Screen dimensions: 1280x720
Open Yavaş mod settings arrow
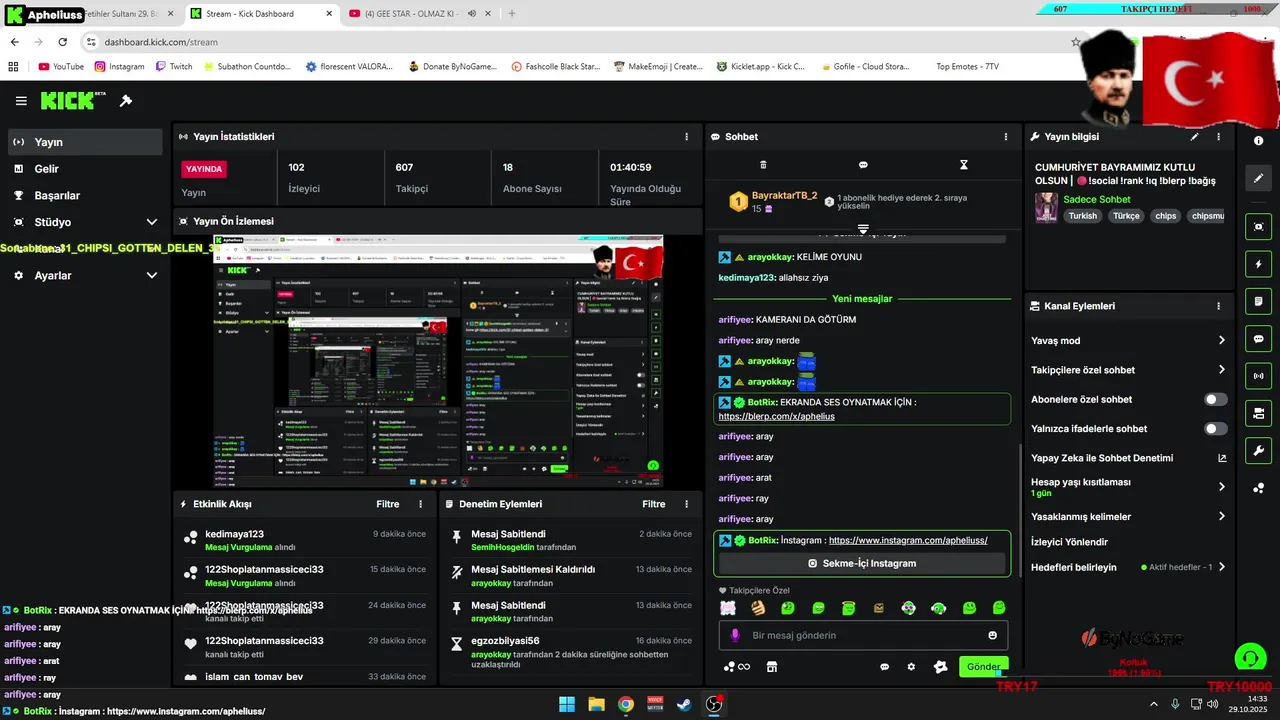1221,341
